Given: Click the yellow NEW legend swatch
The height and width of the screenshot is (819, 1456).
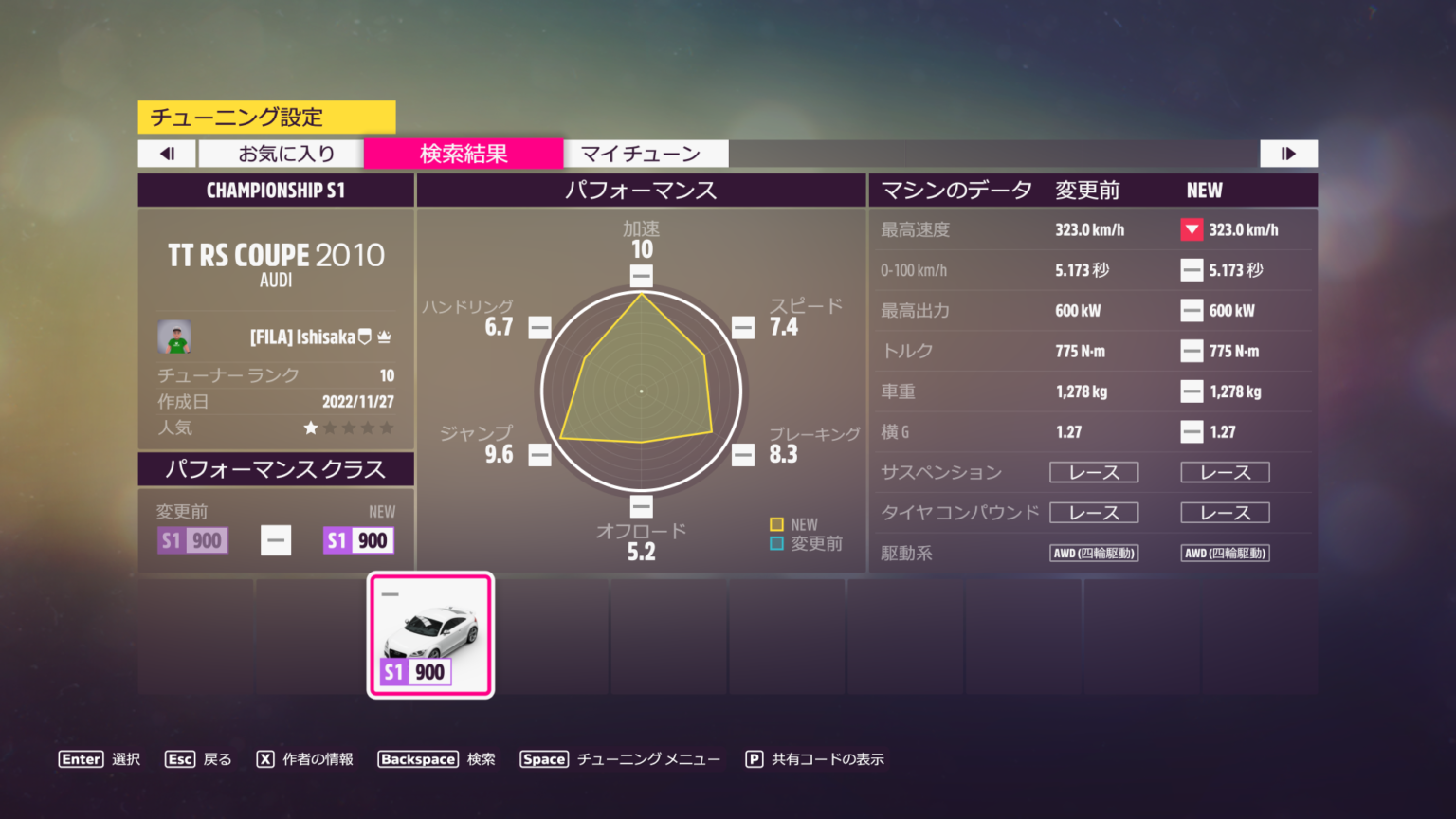Looking at the screenshot, I should coord(776,524).
